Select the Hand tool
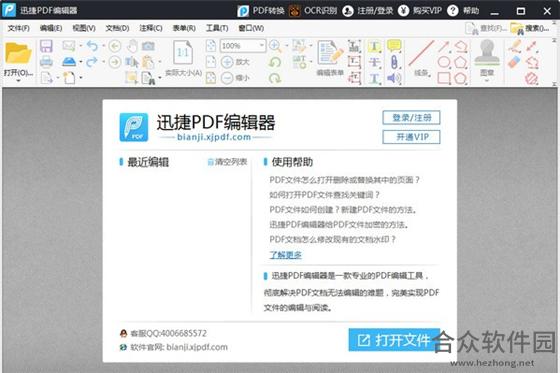 click(132, 46)
